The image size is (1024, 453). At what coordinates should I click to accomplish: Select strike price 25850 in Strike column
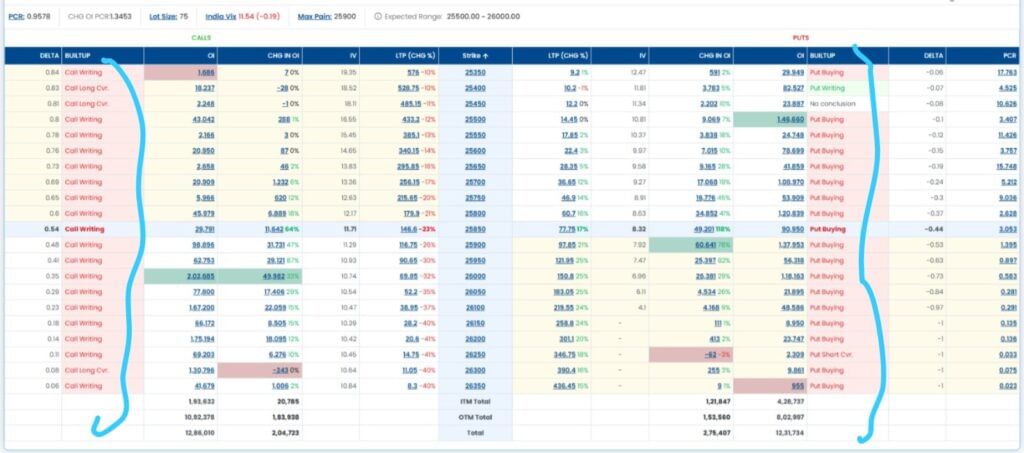(x=475, y=229)
